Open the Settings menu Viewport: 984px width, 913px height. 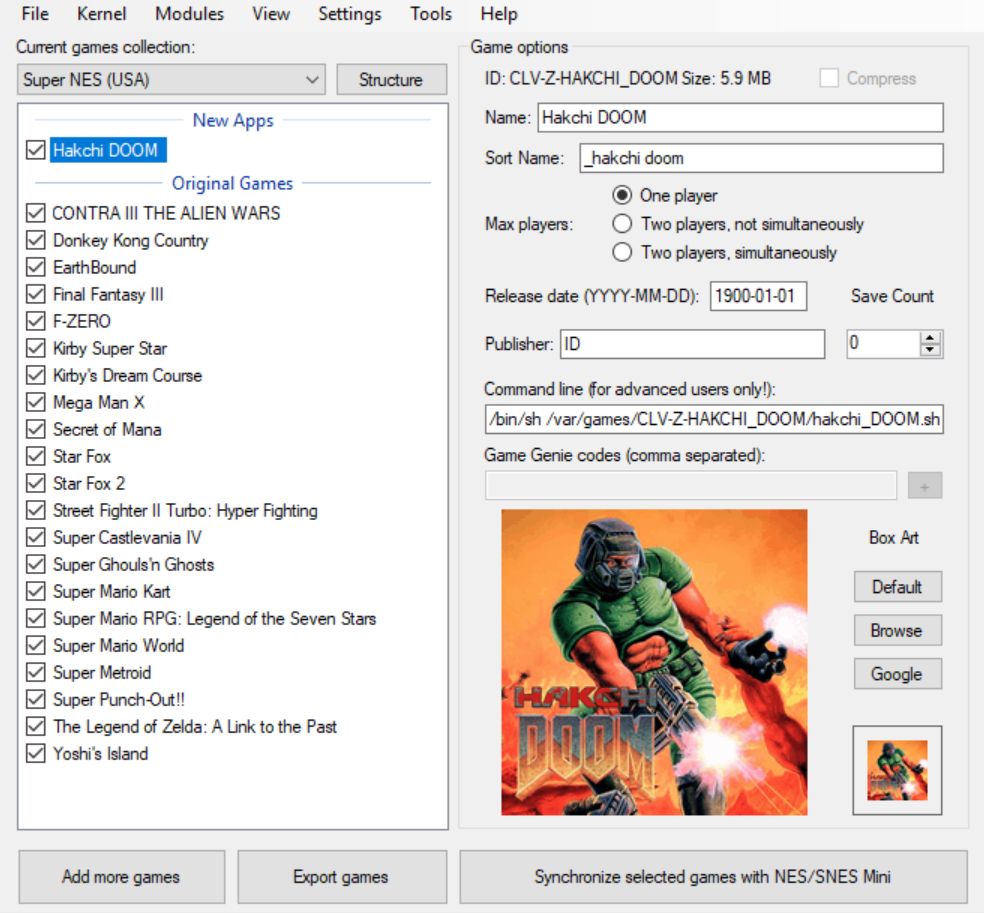350,14
